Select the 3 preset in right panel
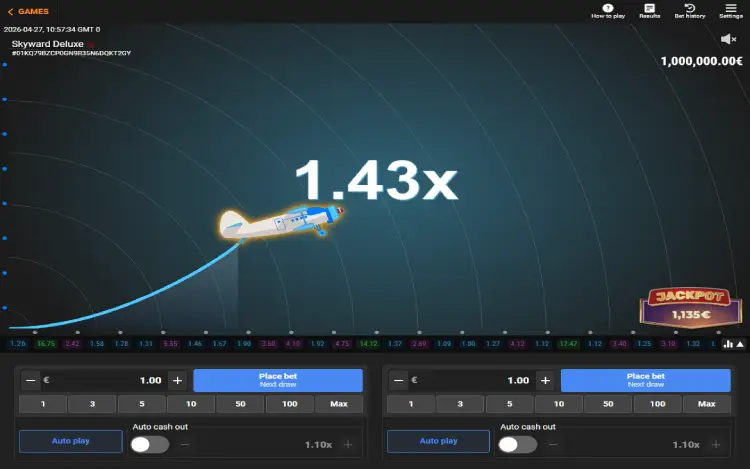The height and width of the screenshot is (469, 750). 460,404
